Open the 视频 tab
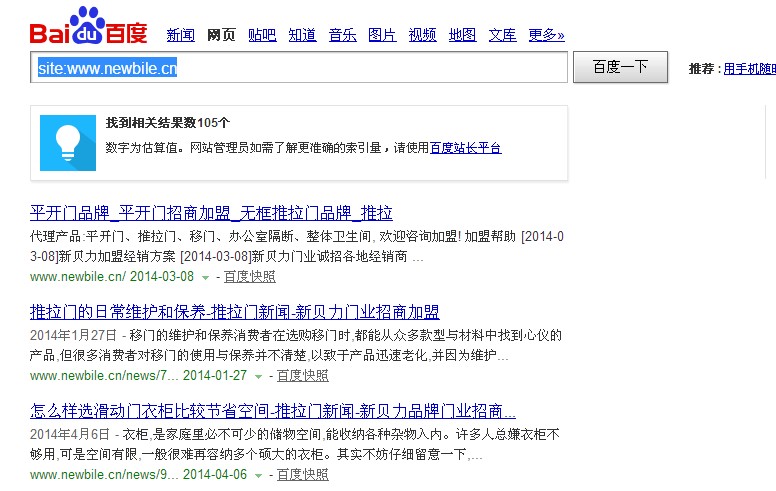Viewport: 776px width, 491px height. pyautogui.click(x=423, y=35)
